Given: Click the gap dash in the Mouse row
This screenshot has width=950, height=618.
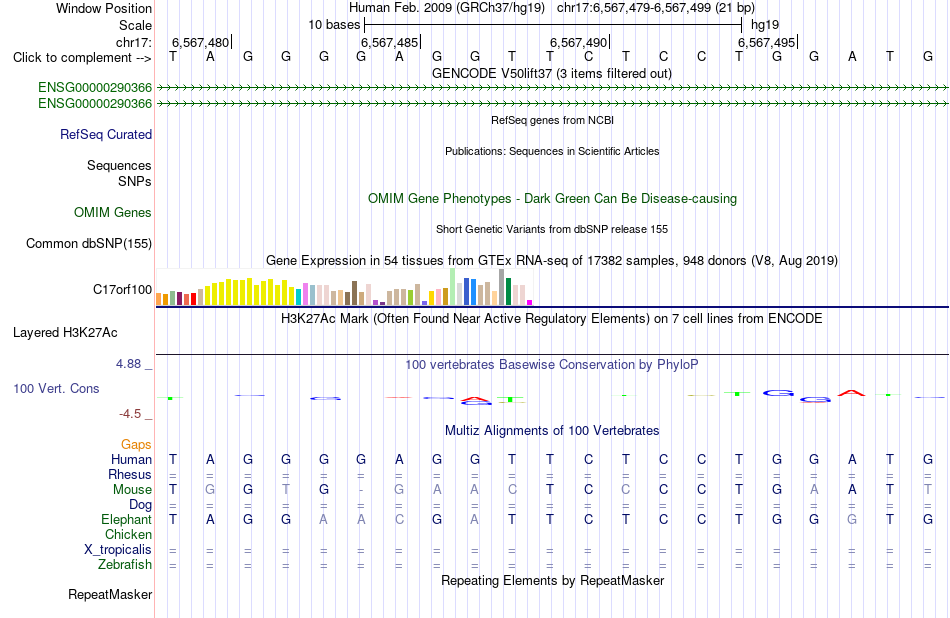Looking at the screenshot, I should (x=361, y=490).
